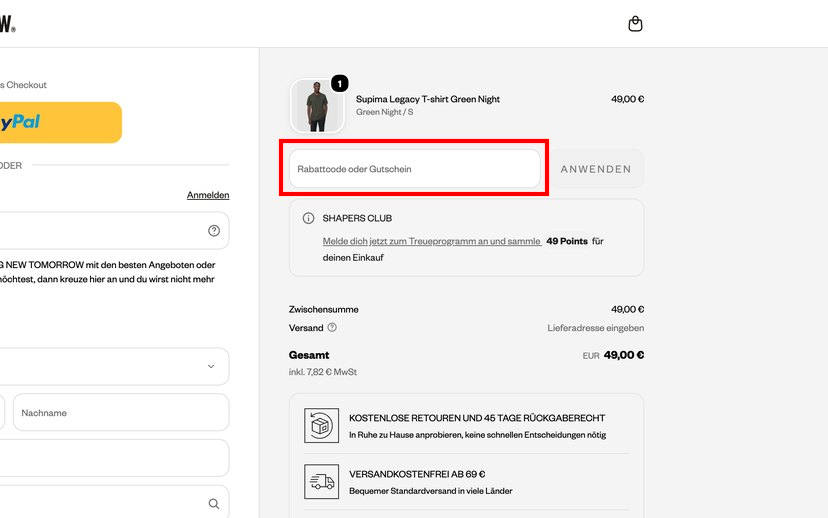Click the free shipping truck icon
Screen dimensions: 828x518
(x=322, y=482)
